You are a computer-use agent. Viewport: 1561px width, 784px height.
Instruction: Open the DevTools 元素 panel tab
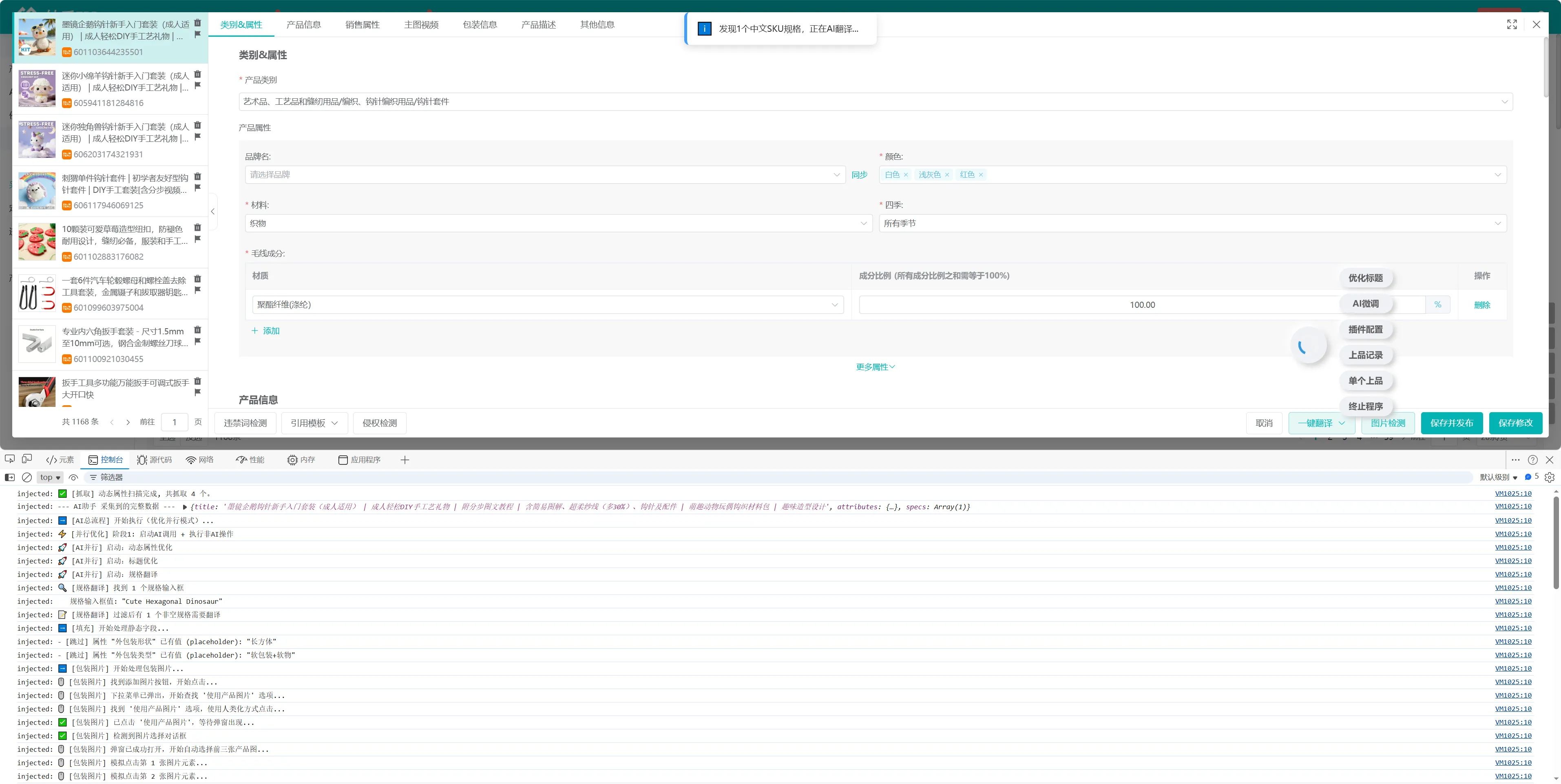[60, 460]
